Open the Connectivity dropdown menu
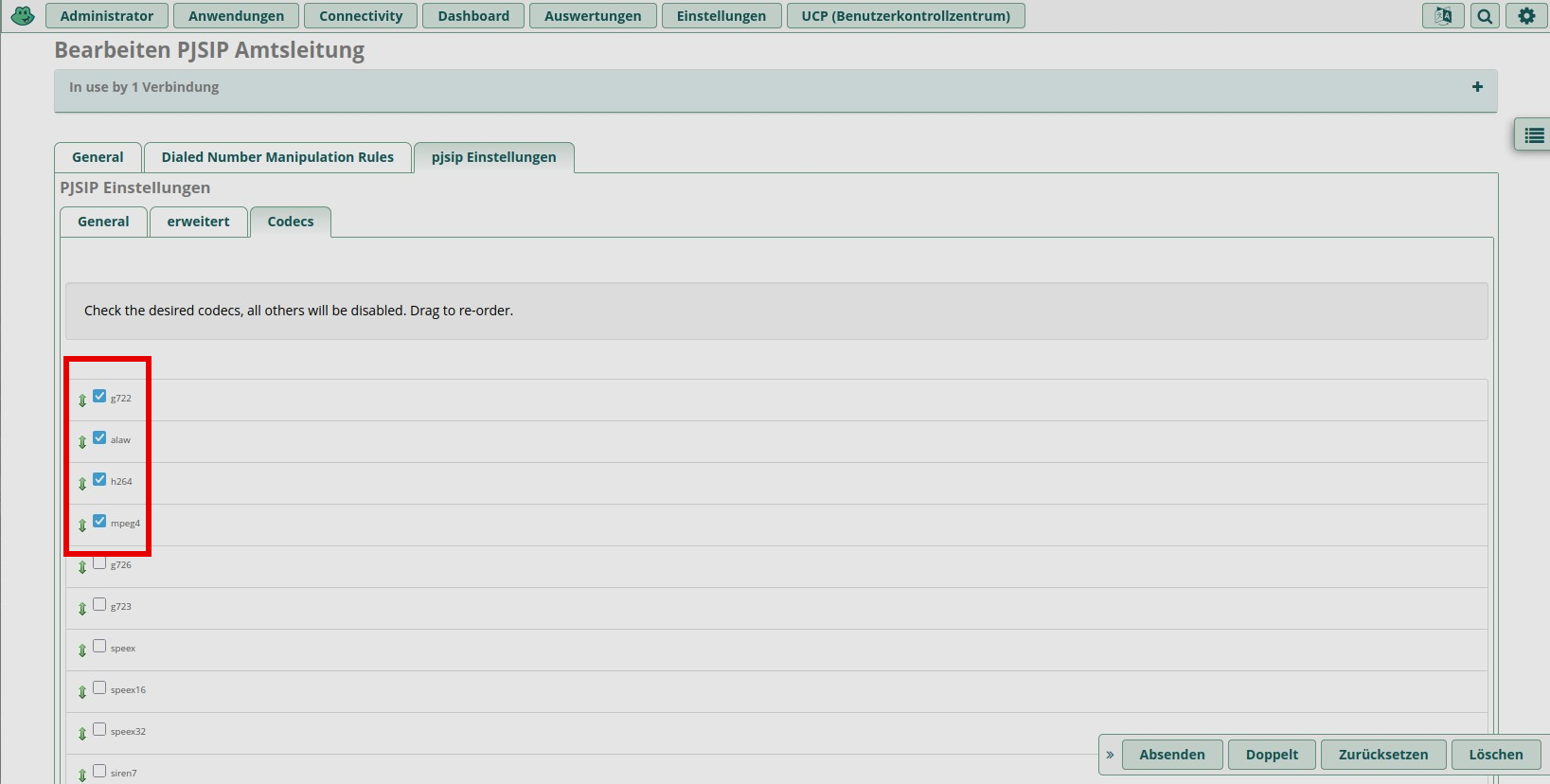Viewport: 1550px width, 784px height. (x=360, y=16)
